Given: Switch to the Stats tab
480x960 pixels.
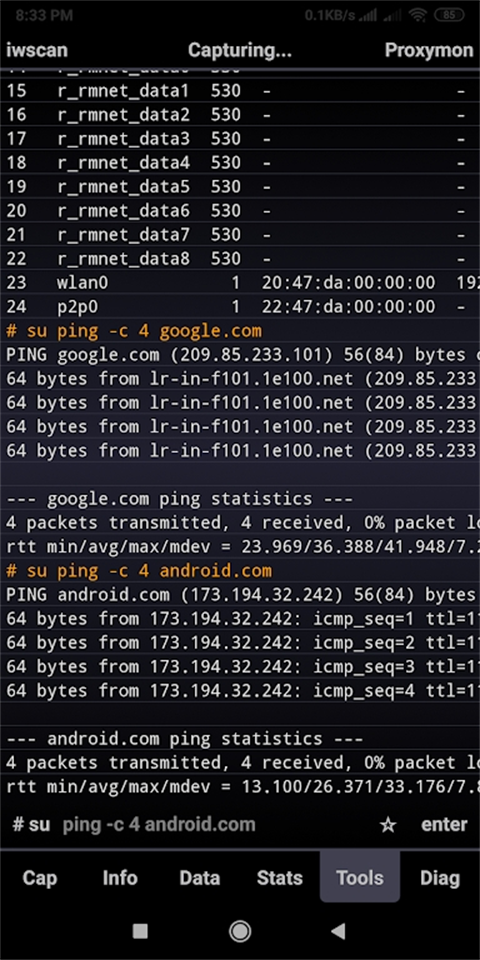Looking at the screenshot, I should coord(280,878).
